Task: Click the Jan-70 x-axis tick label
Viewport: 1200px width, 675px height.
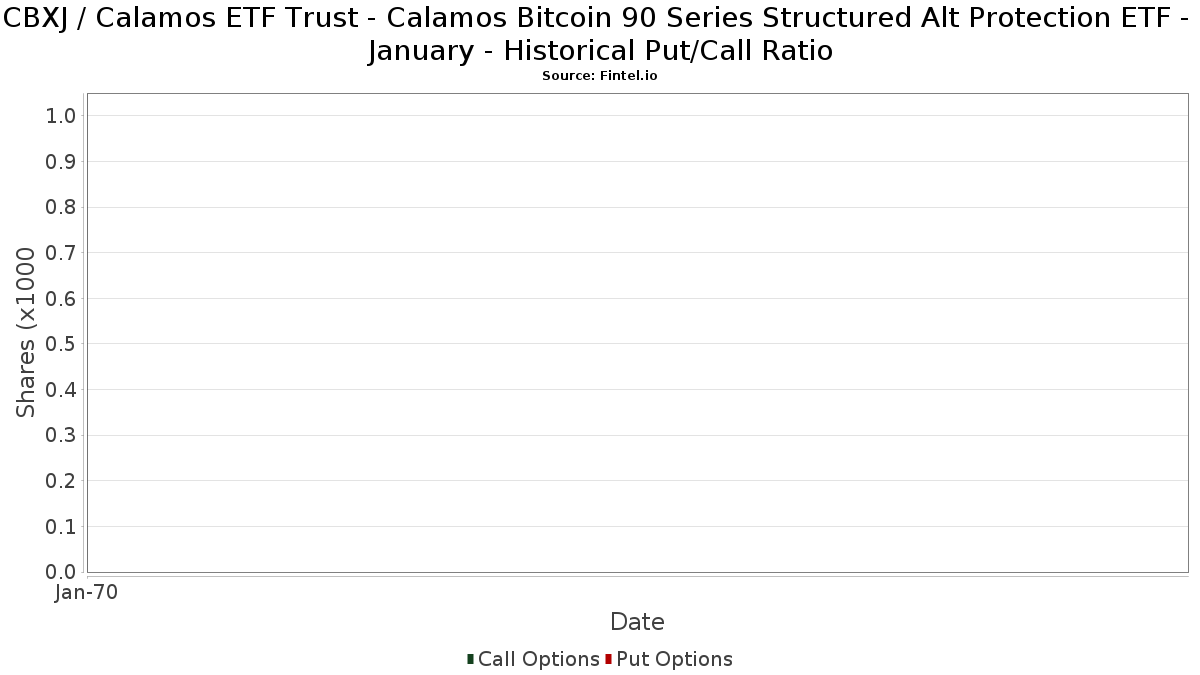Action: (87, 593)
